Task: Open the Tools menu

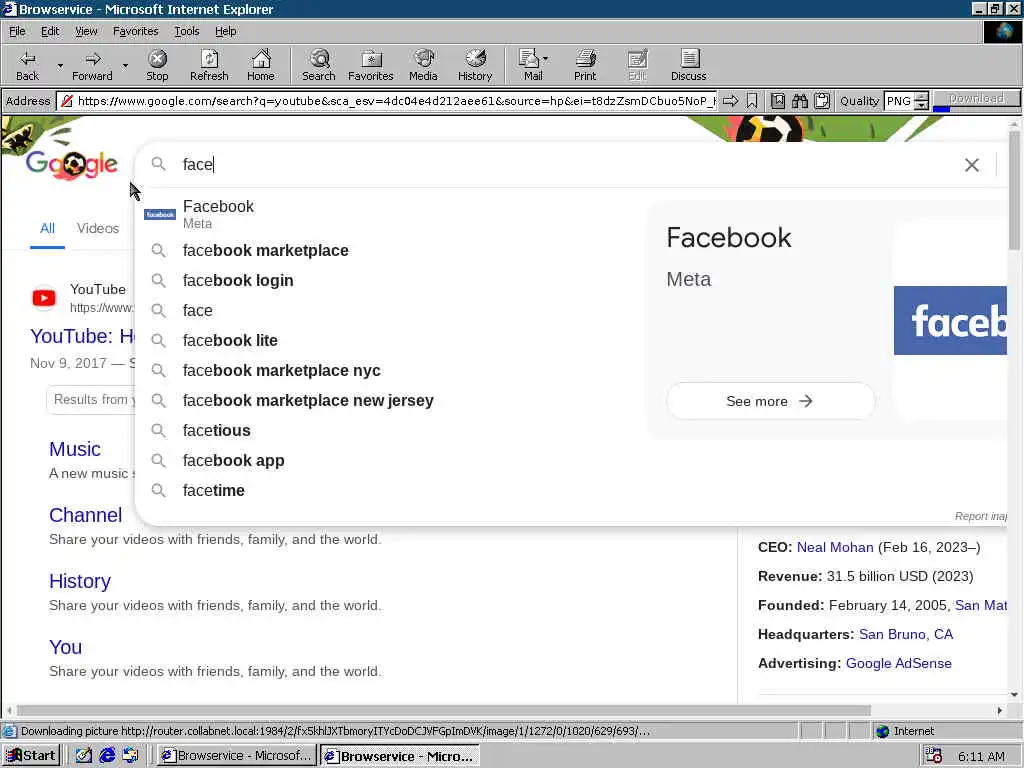Action: click(x=186, y=31)
